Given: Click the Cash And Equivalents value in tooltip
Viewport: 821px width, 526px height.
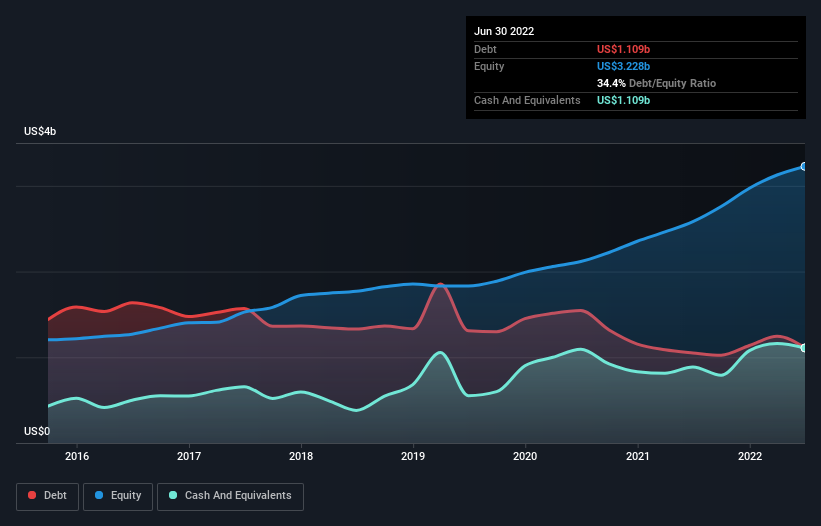Looking at the screenshot, I should [623, 100].
